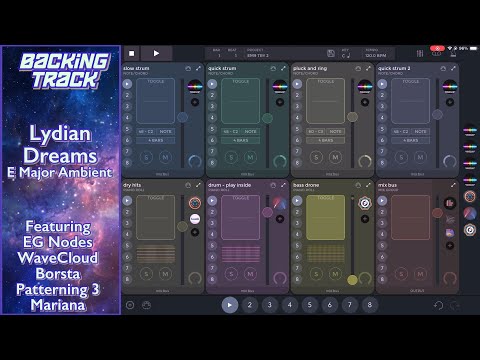Play global scene 1 in the bottom bar
This screenshot has height=360, width=480.
pos(230,305)
